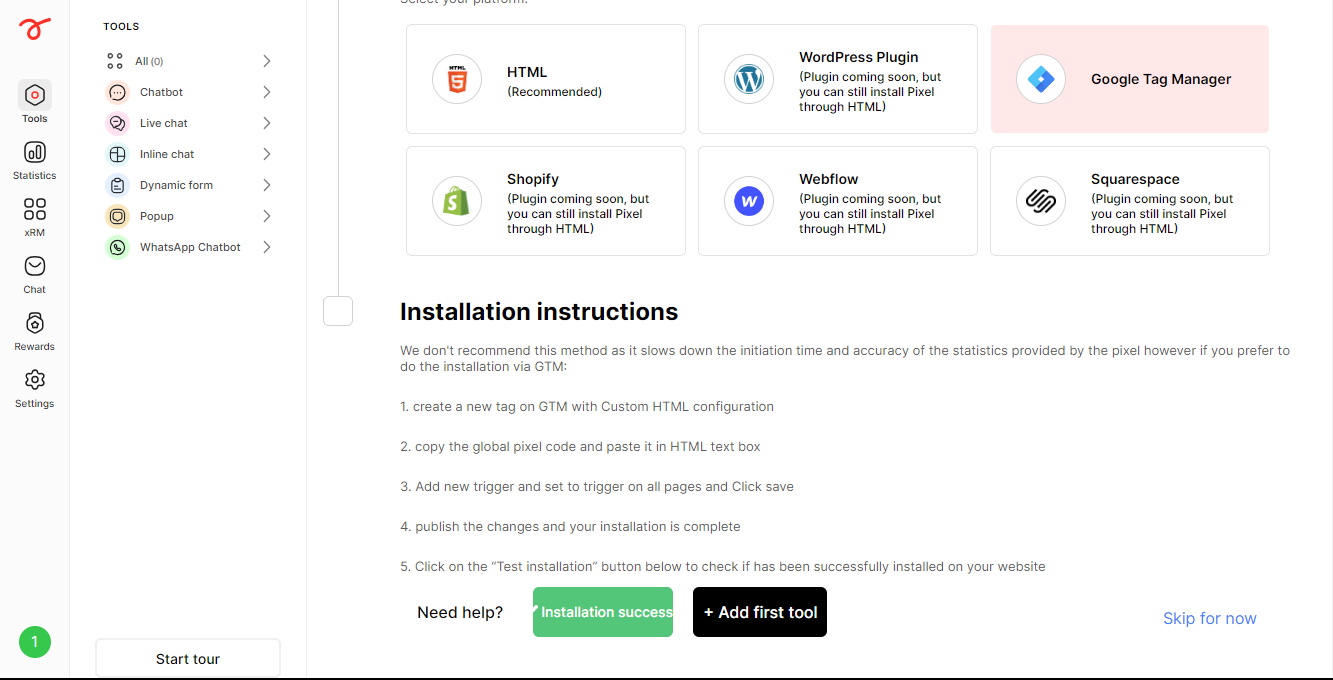1333x680 pixels.
Task: Select the Popup menu label
Action: tap(157, 216)
